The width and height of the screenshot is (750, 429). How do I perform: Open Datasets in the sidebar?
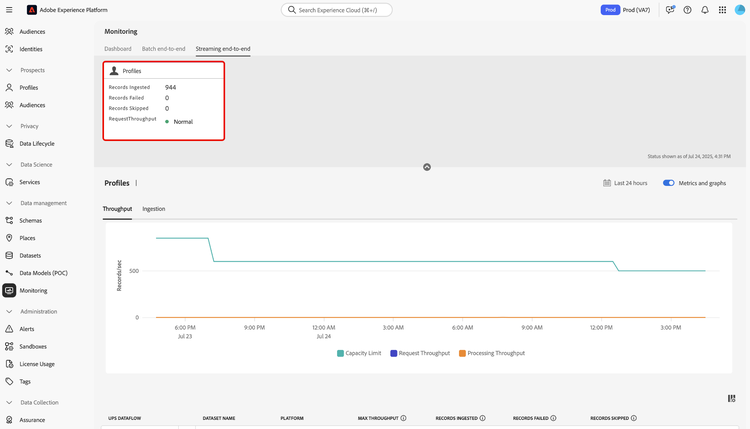coord(30,255)
